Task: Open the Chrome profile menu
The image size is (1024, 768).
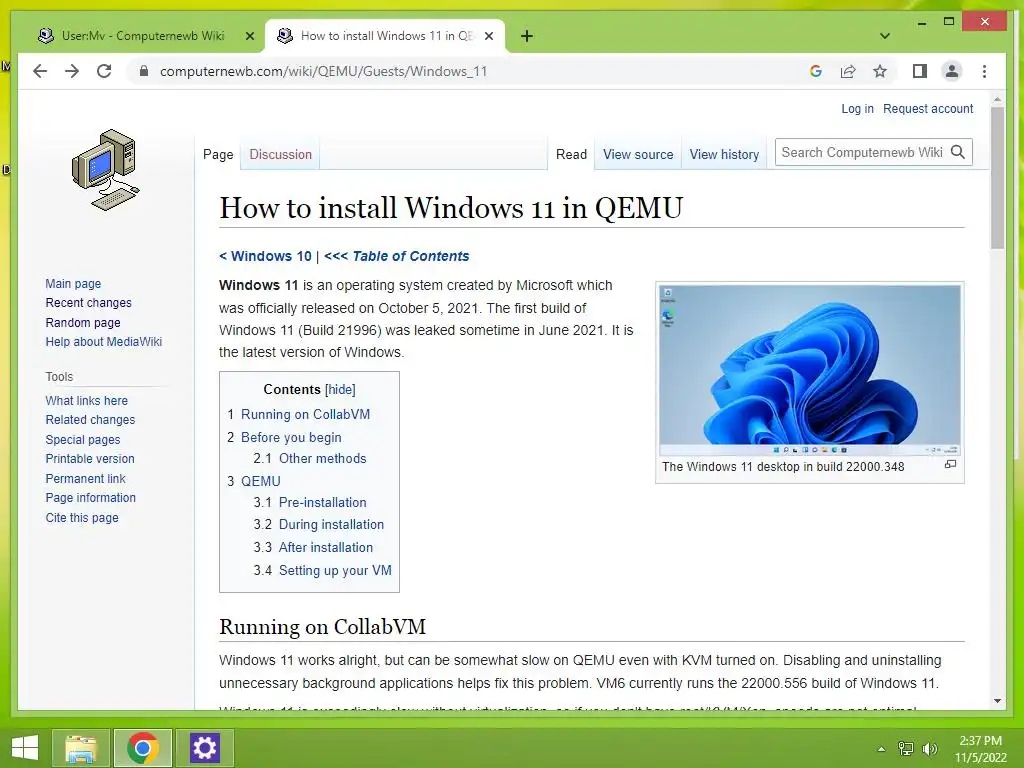Action: pos(952,71)
